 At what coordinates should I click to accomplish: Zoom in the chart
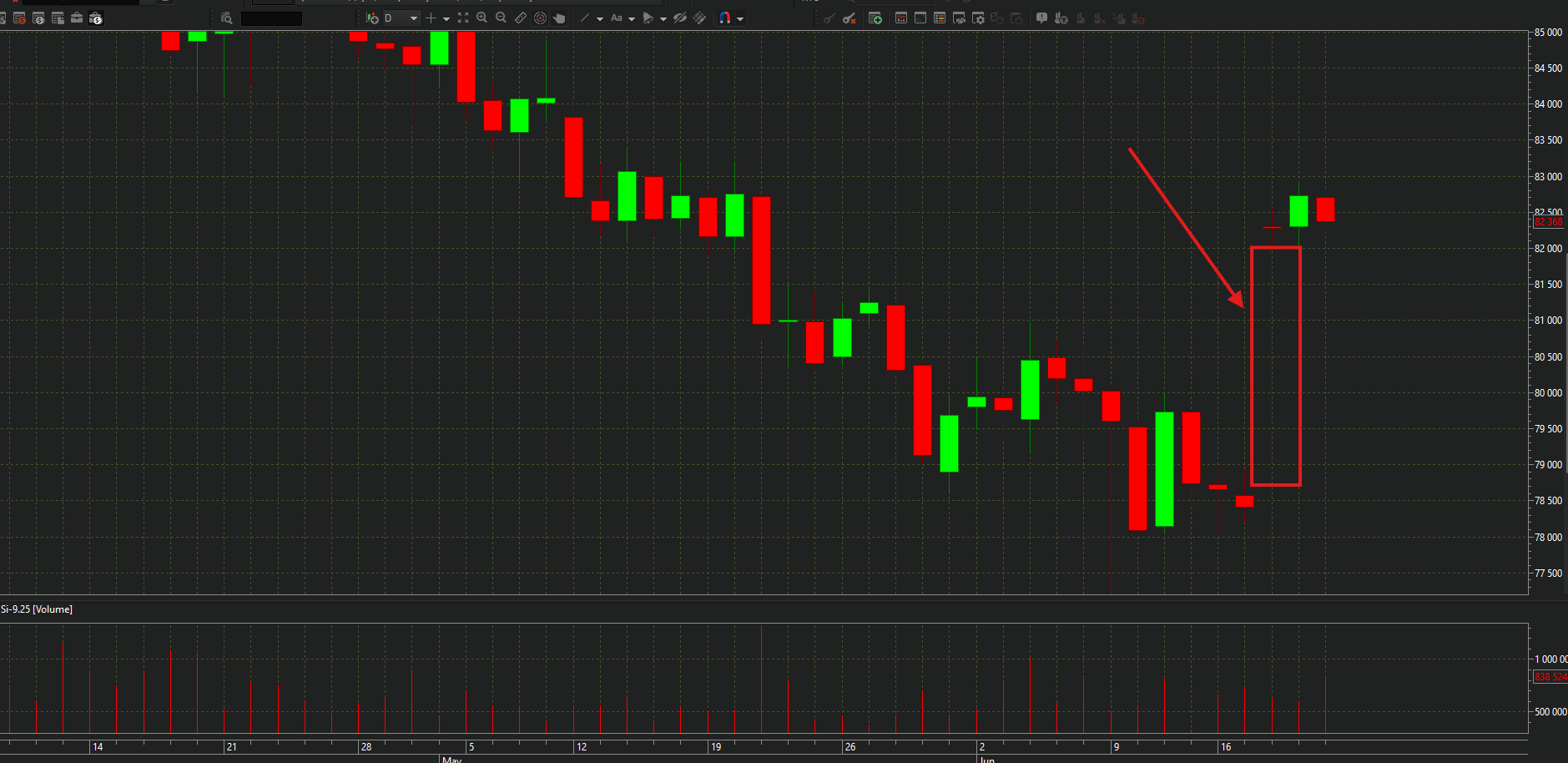481,18
